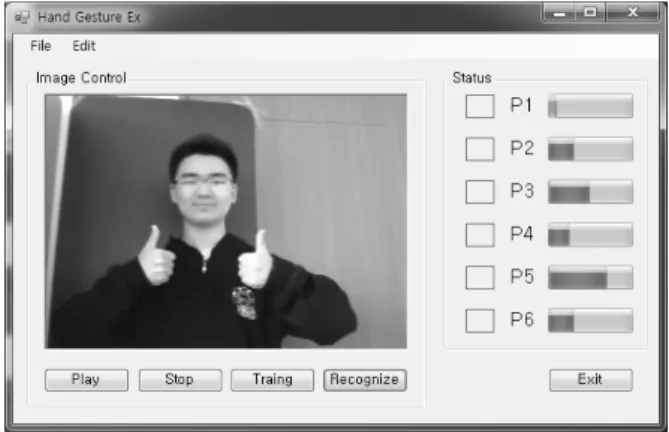Viewport: 669px width, 432px height.
Task: Click the Hand Gesture Ex title bar icon
Action: click(x=22, y=17)
